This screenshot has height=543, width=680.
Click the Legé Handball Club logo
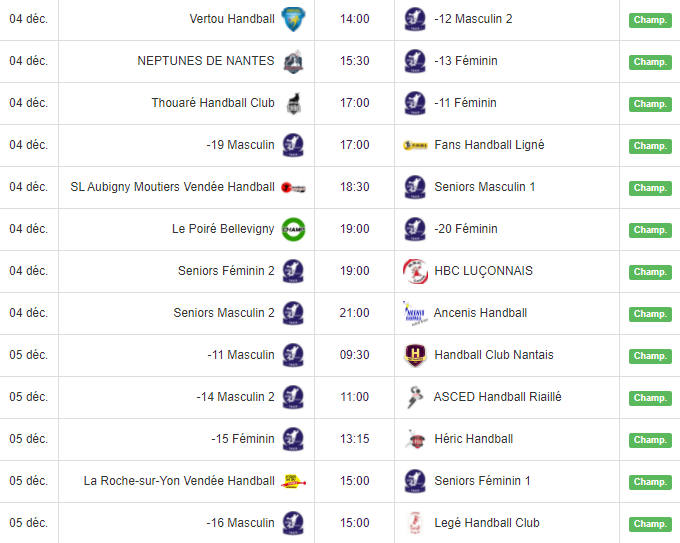tap(415, 523)
